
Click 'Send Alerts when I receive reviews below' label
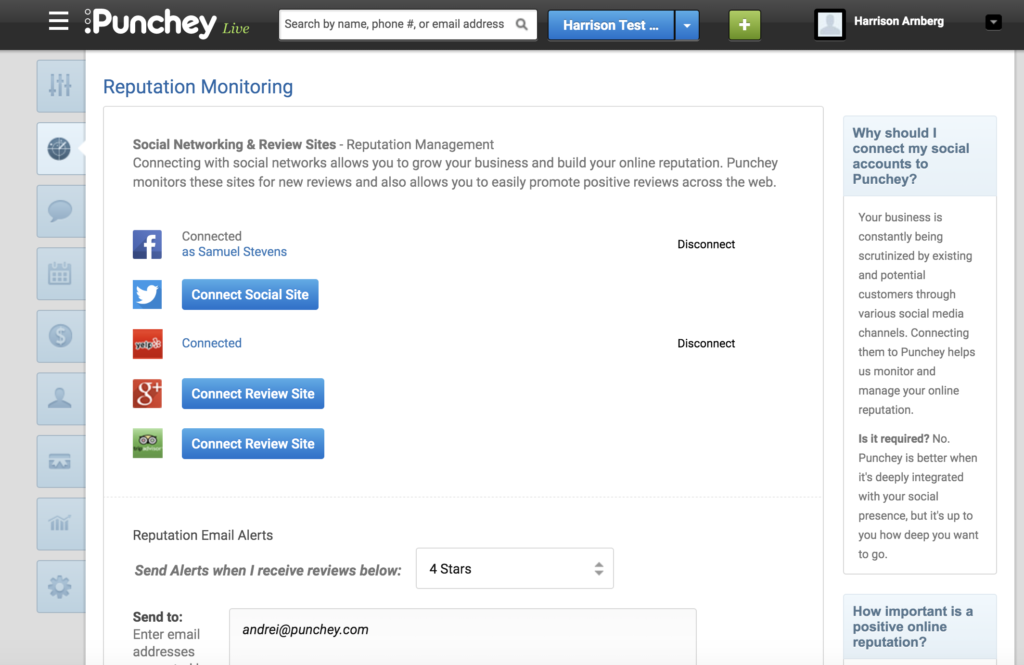(x=268, y=570)
